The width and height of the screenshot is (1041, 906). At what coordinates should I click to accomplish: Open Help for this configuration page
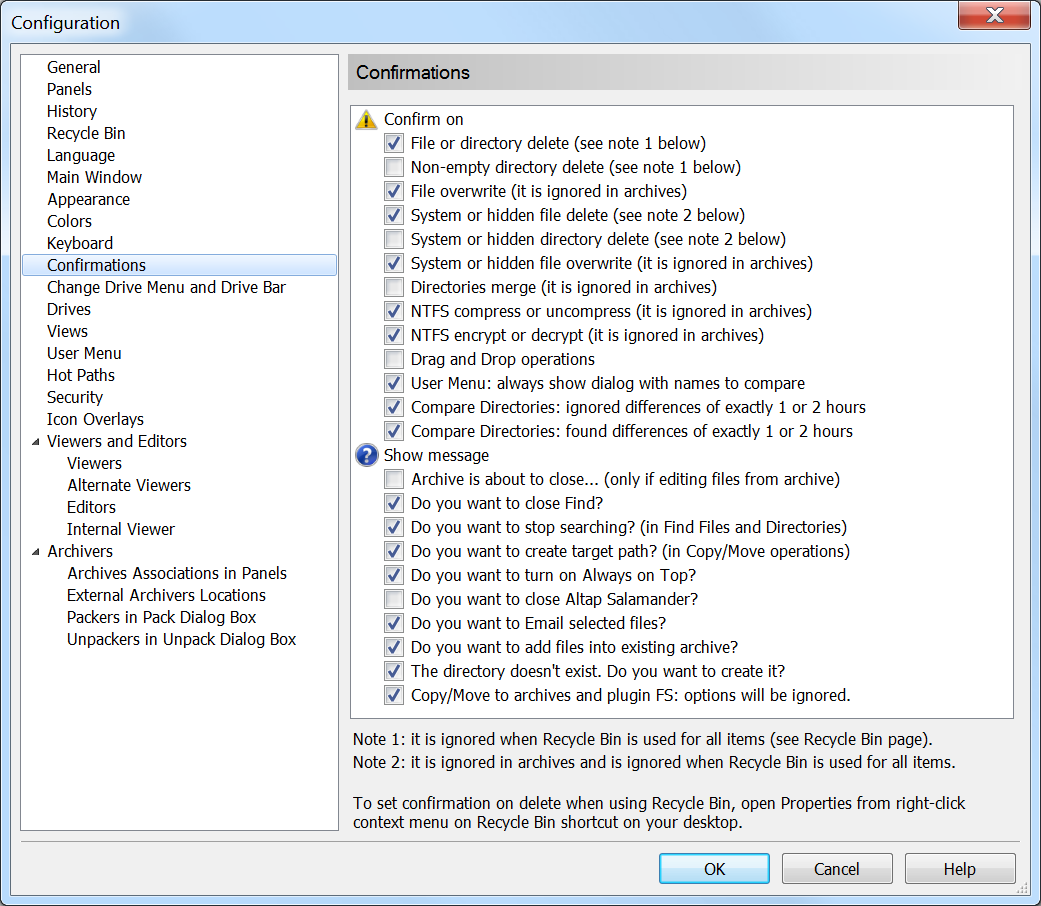click(x=959, y=869)
